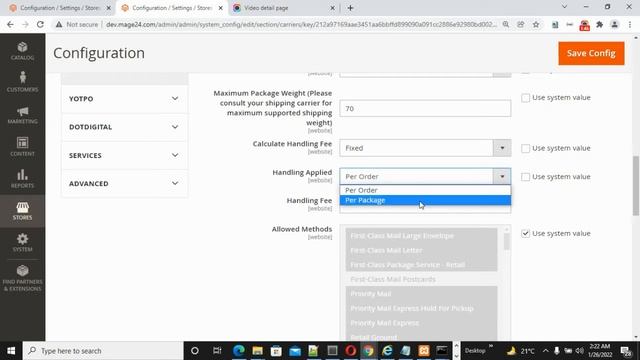Open Opera browser from taskbar

point(351,351)
